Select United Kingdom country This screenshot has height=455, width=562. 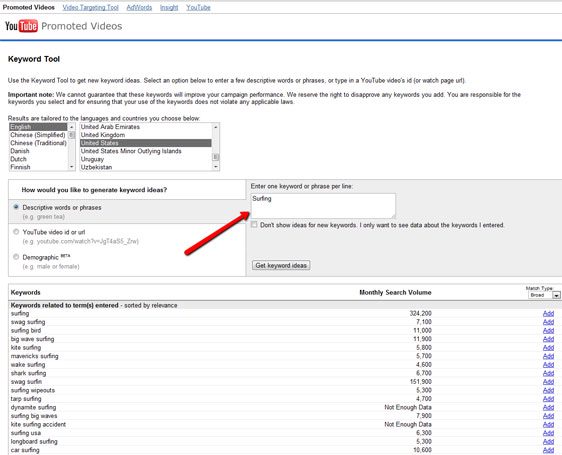coord(146,135)
